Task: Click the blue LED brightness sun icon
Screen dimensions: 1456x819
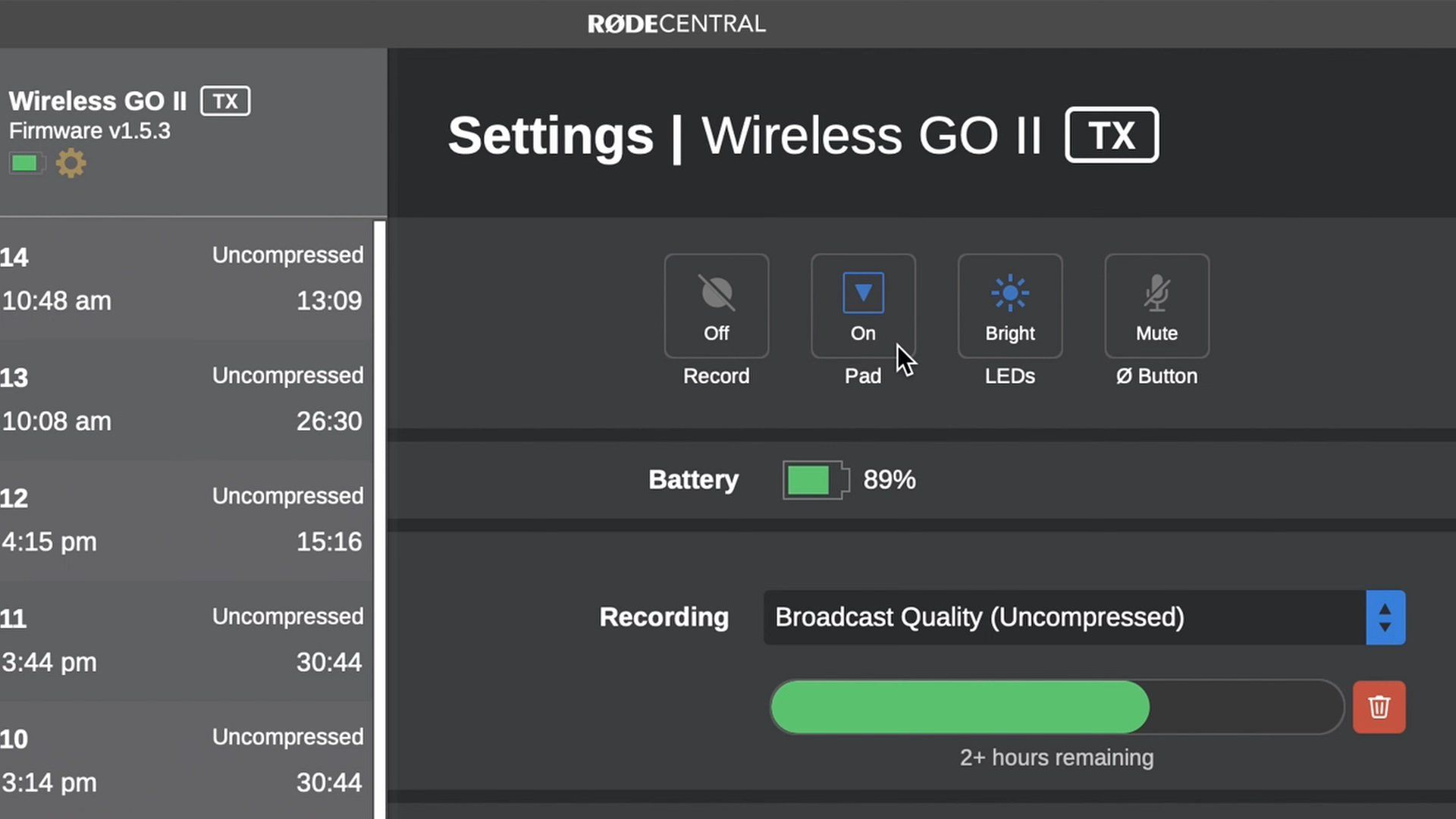Action: [x=1009, y=293]
